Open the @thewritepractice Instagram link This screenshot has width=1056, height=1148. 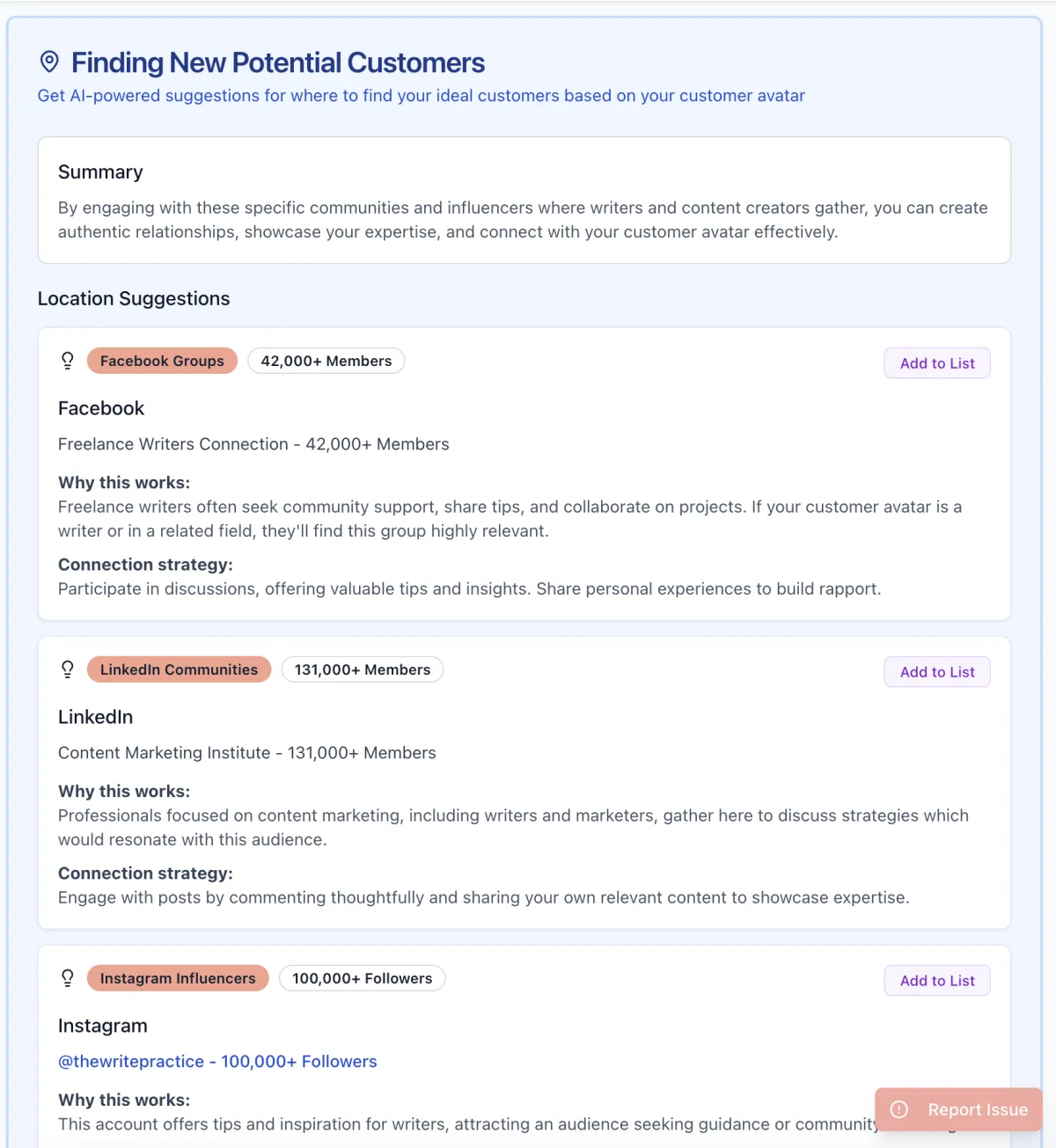tap(217, 1062)
